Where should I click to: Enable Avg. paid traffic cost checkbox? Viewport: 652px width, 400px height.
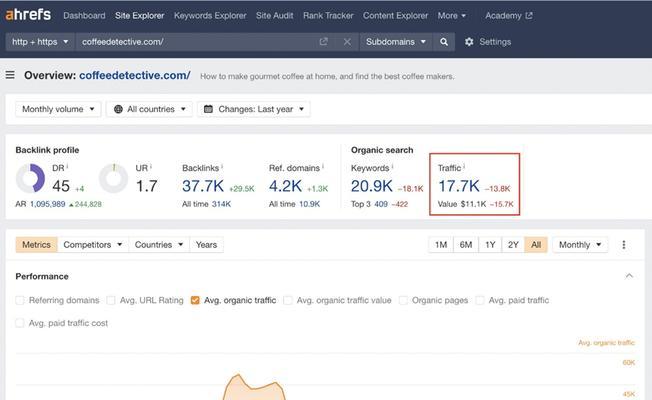pos(20,323)
